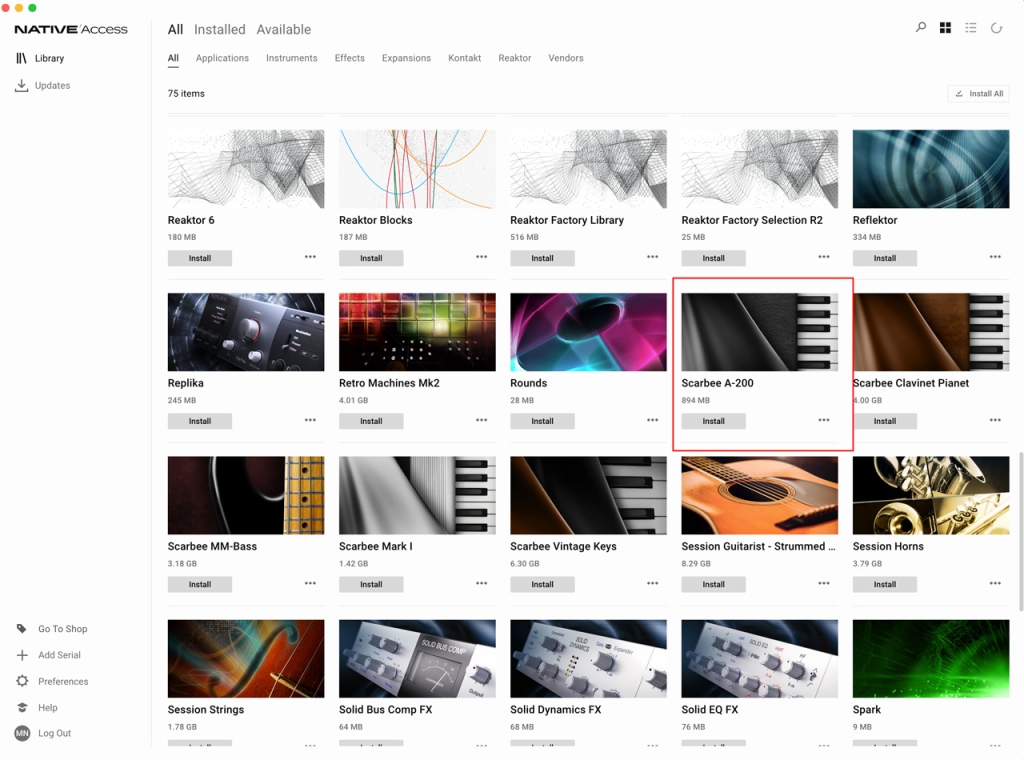Image resolution: width=1024 pixels, height=760 pixels.
Task: Select the Instruments filter tab
Action: (291, 58)
